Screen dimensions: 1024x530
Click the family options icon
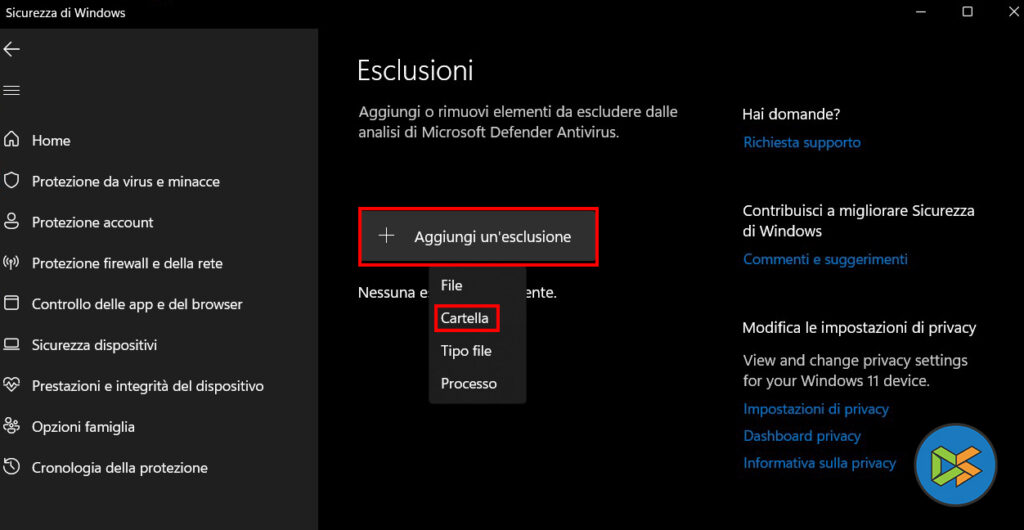point(12,426)
